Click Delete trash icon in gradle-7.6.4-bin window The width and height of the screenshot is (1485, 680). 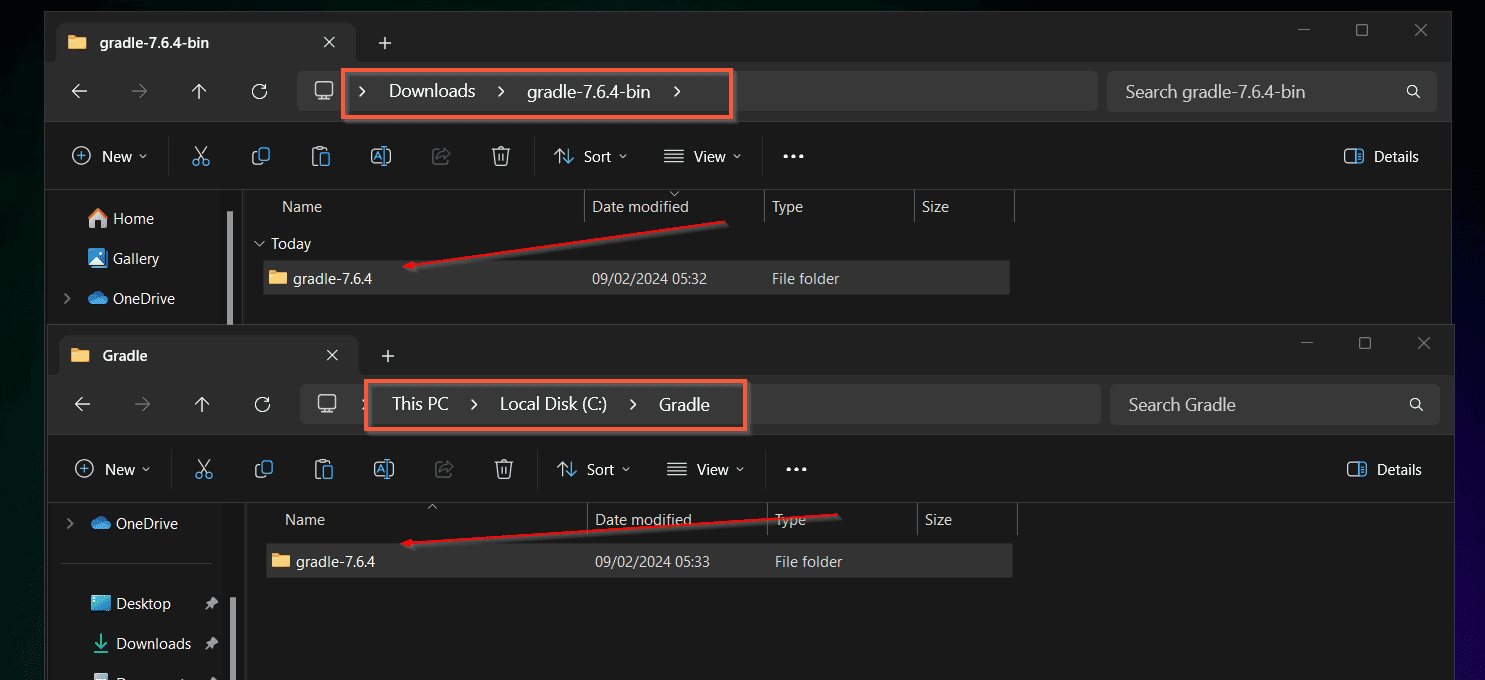pos(501,156)
